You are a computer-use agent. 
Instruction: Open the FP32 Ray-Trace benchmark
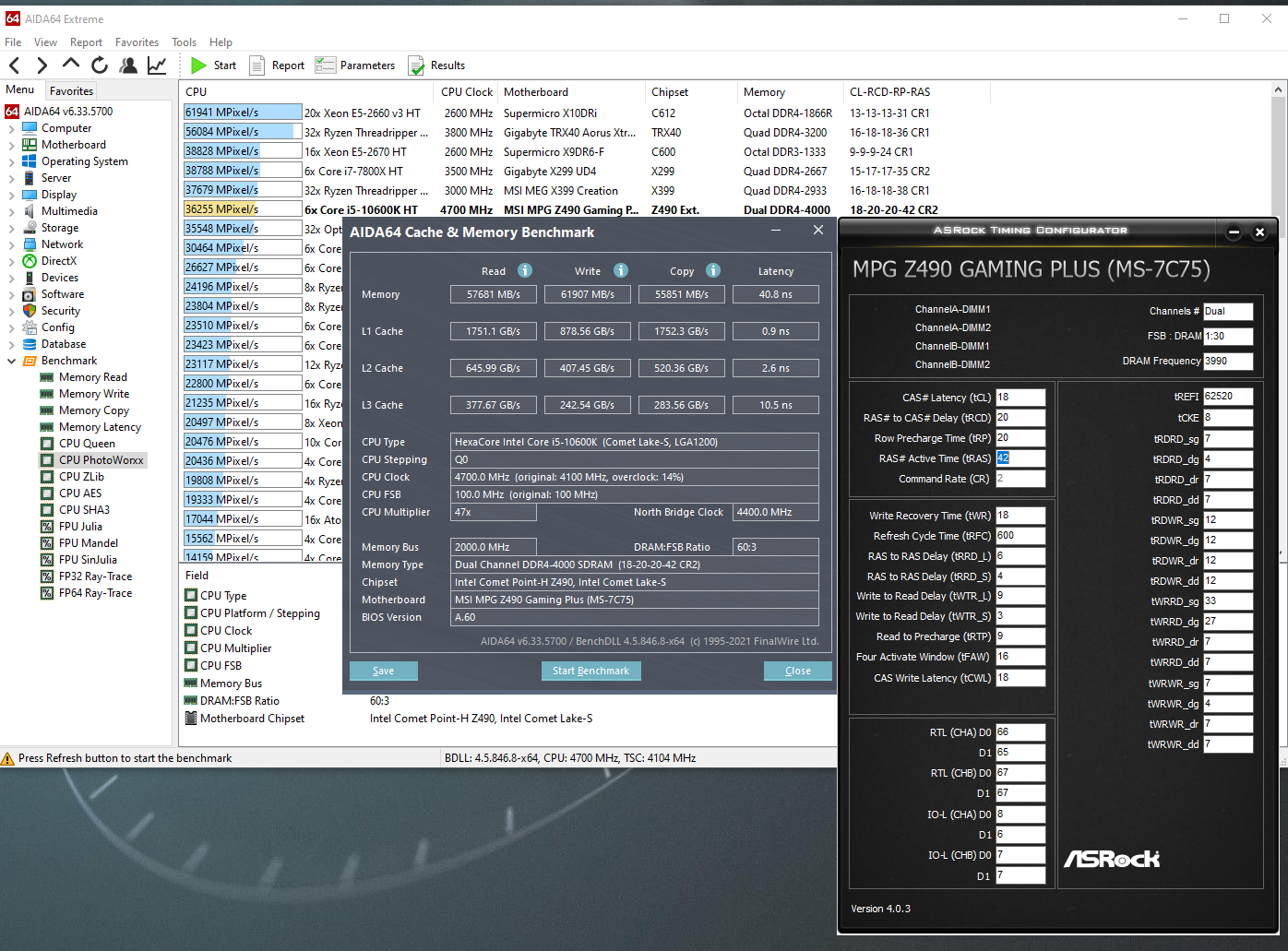[x=95, y=577]
